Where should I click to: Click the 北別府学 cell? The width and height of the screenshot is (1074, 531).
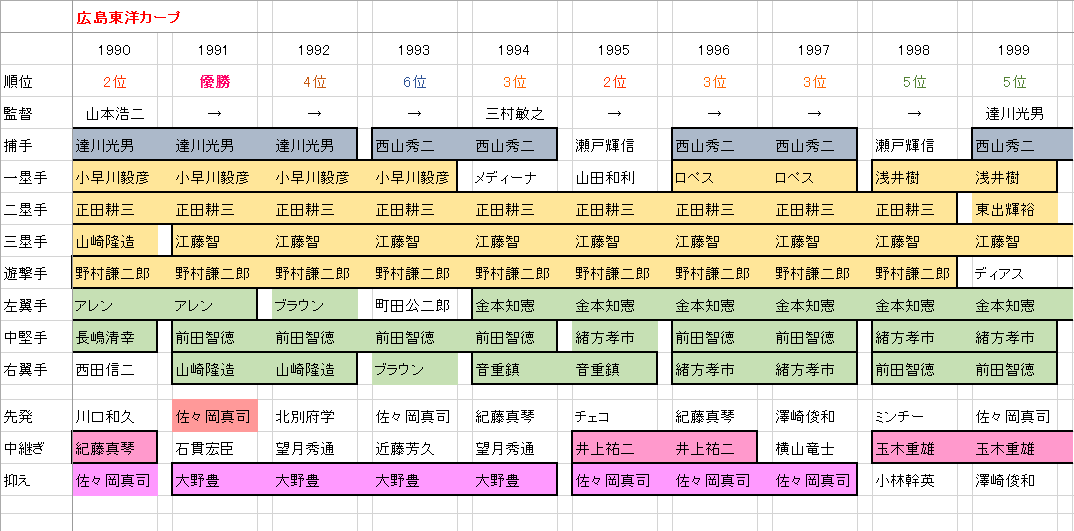pyautogui.click(x=314, y=417)
